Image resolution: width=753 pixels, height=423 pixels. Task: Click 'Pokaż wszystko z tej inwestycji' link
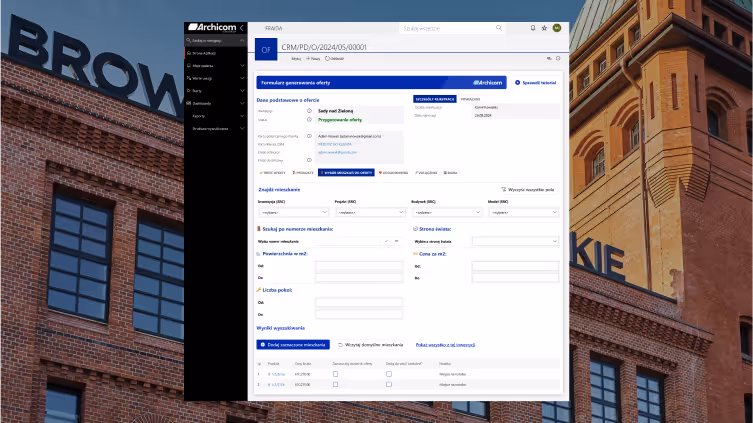pos(447,344)
